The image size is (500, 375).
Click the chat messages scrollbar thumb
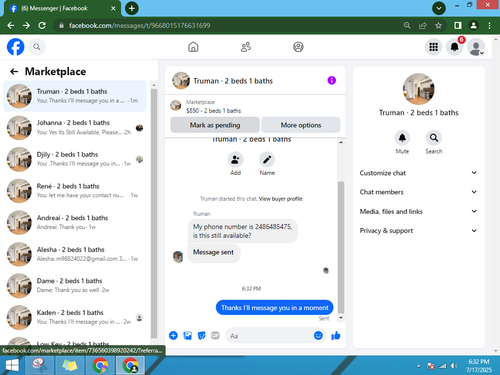341,247
